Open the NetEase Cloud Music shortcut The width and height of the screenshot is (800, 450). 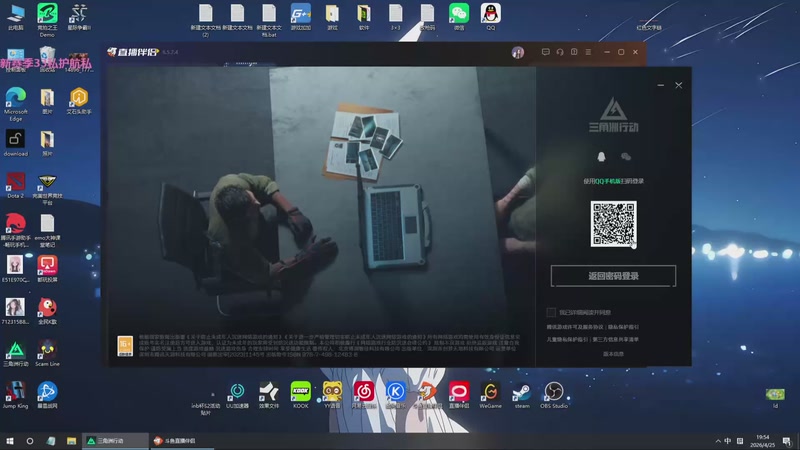[x=364, y=395]
